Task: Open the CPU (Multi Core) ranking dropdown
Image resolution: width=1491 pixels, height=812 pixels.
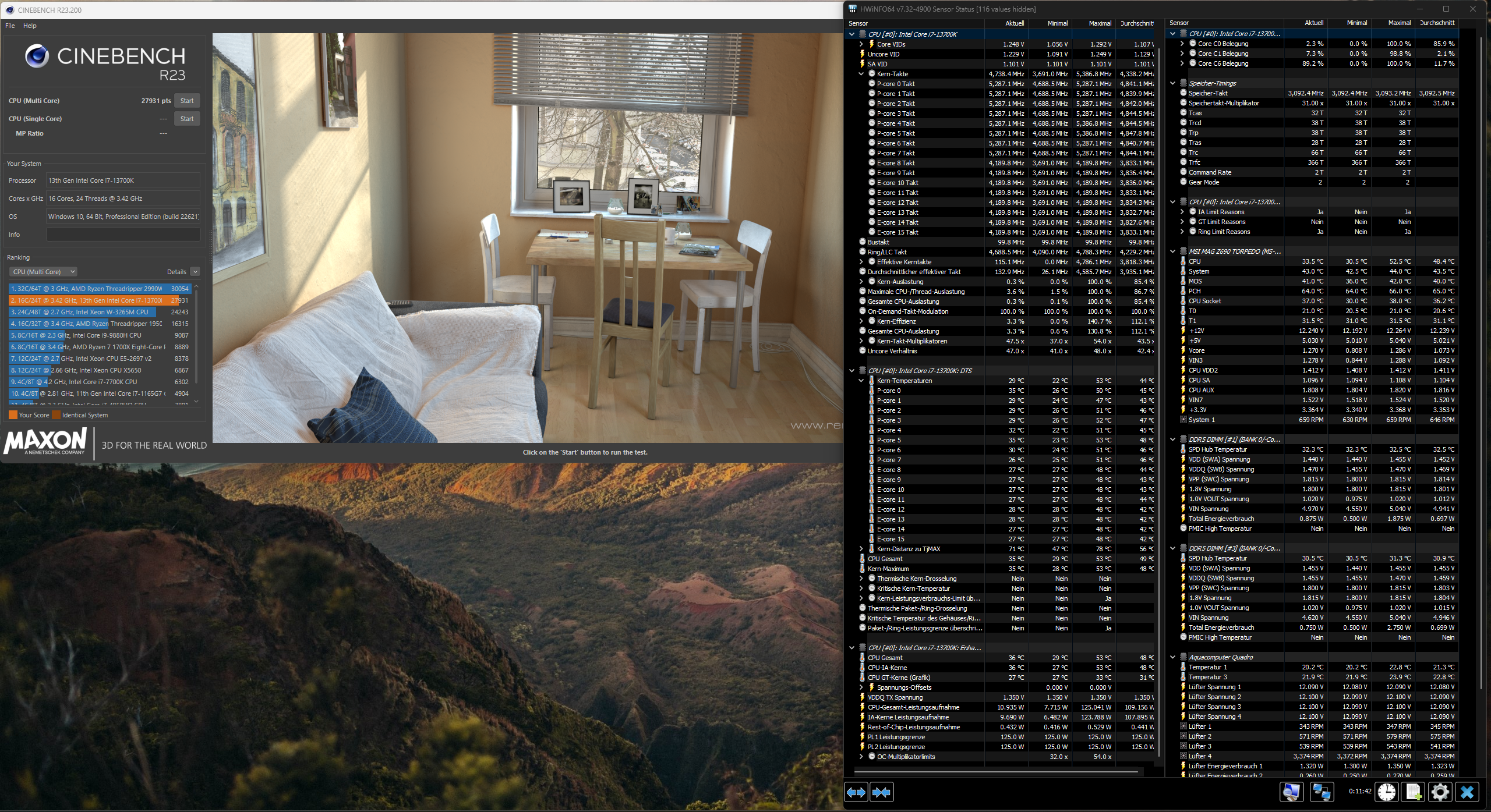Action: [x=44, y=272]
